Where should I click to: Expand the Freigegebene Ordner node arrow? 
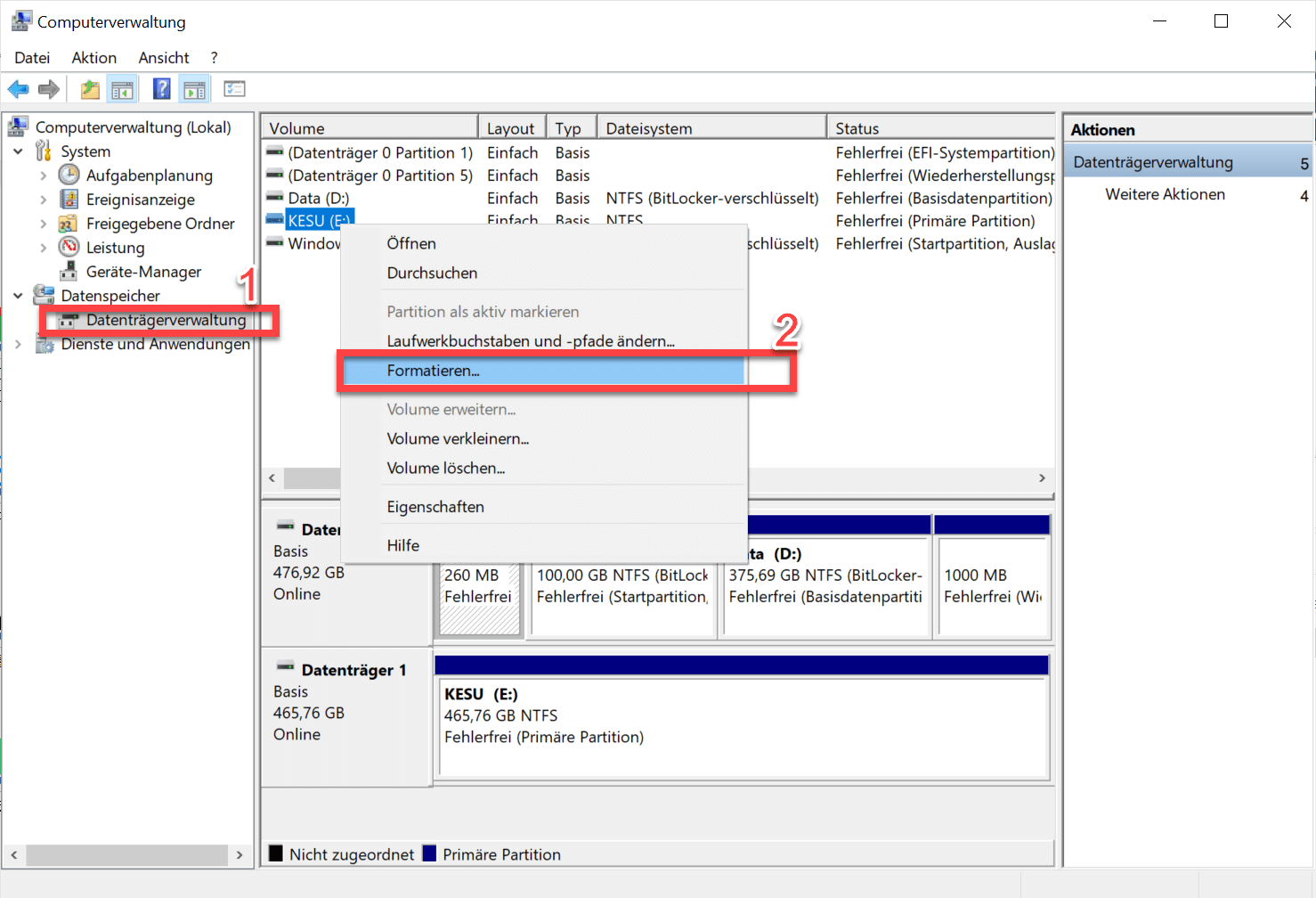(x=44, y=224)
